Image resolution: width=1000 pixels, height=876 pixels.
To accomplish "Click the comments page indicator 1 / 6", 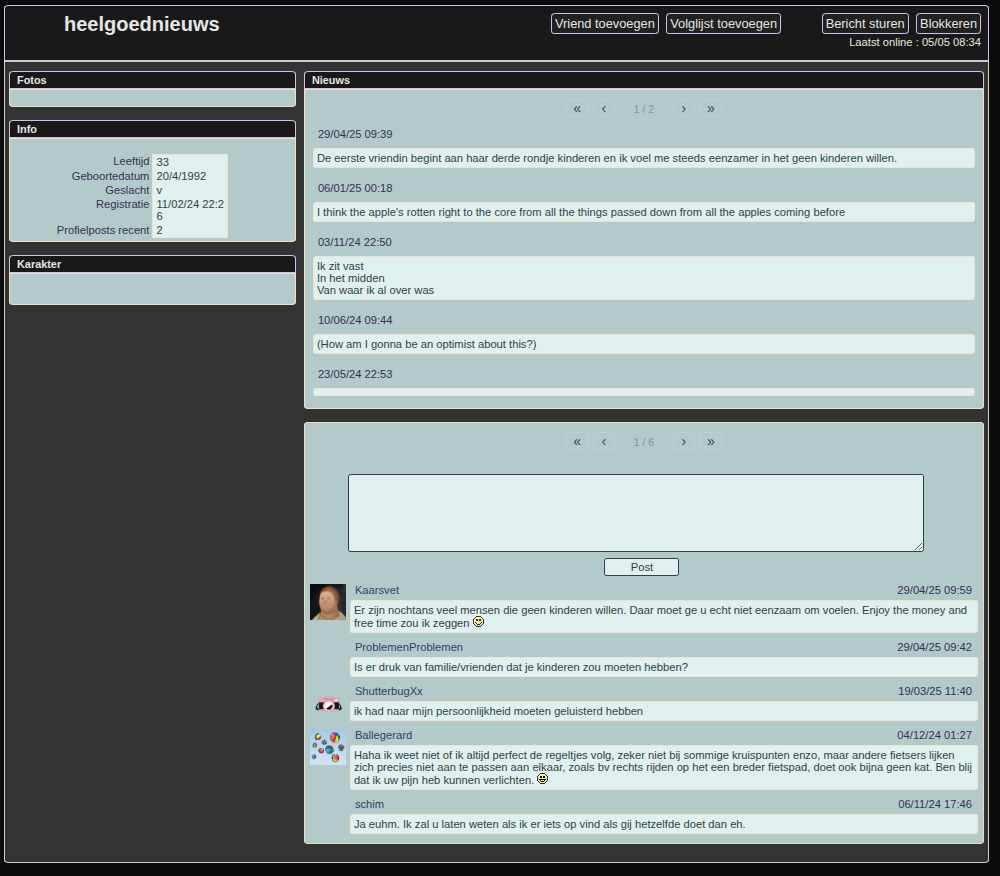I will click(643, 442).
